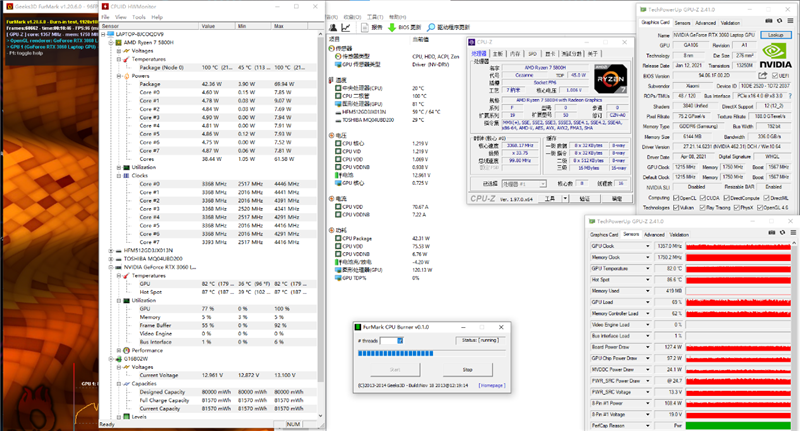
Task: Open HWMonitor File menu
Action: pyautogui.click(x=106, y=17)
